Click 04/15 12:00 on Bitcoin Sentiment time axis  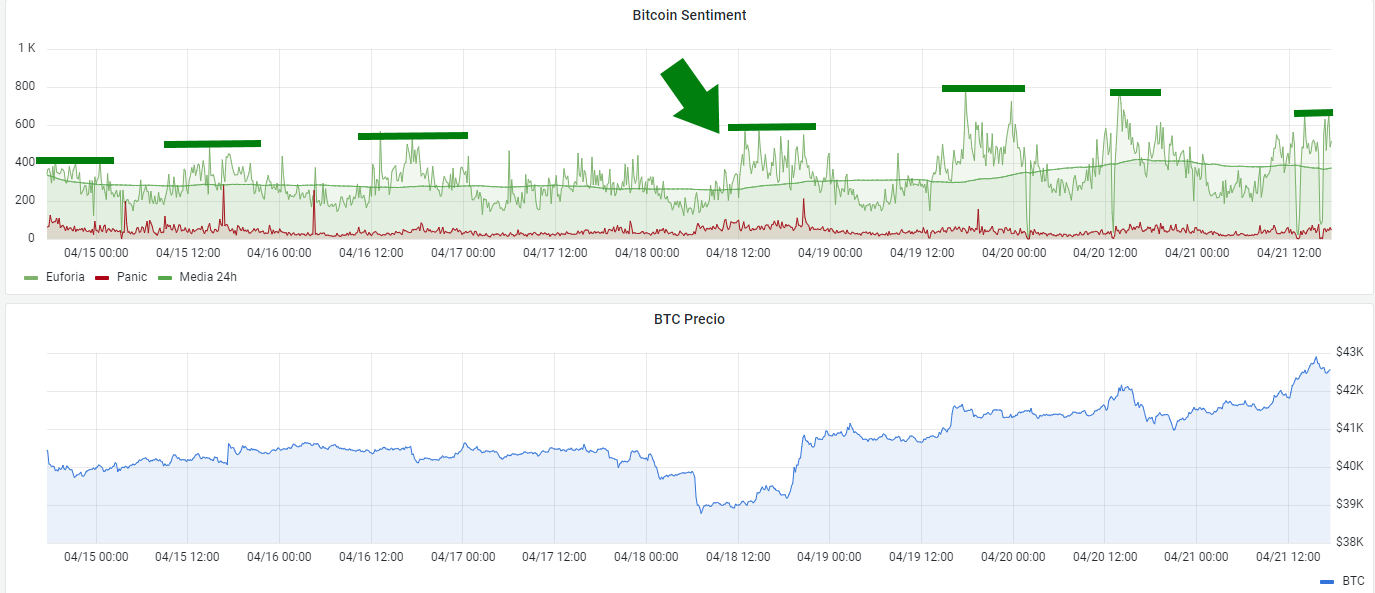point(187,253)
